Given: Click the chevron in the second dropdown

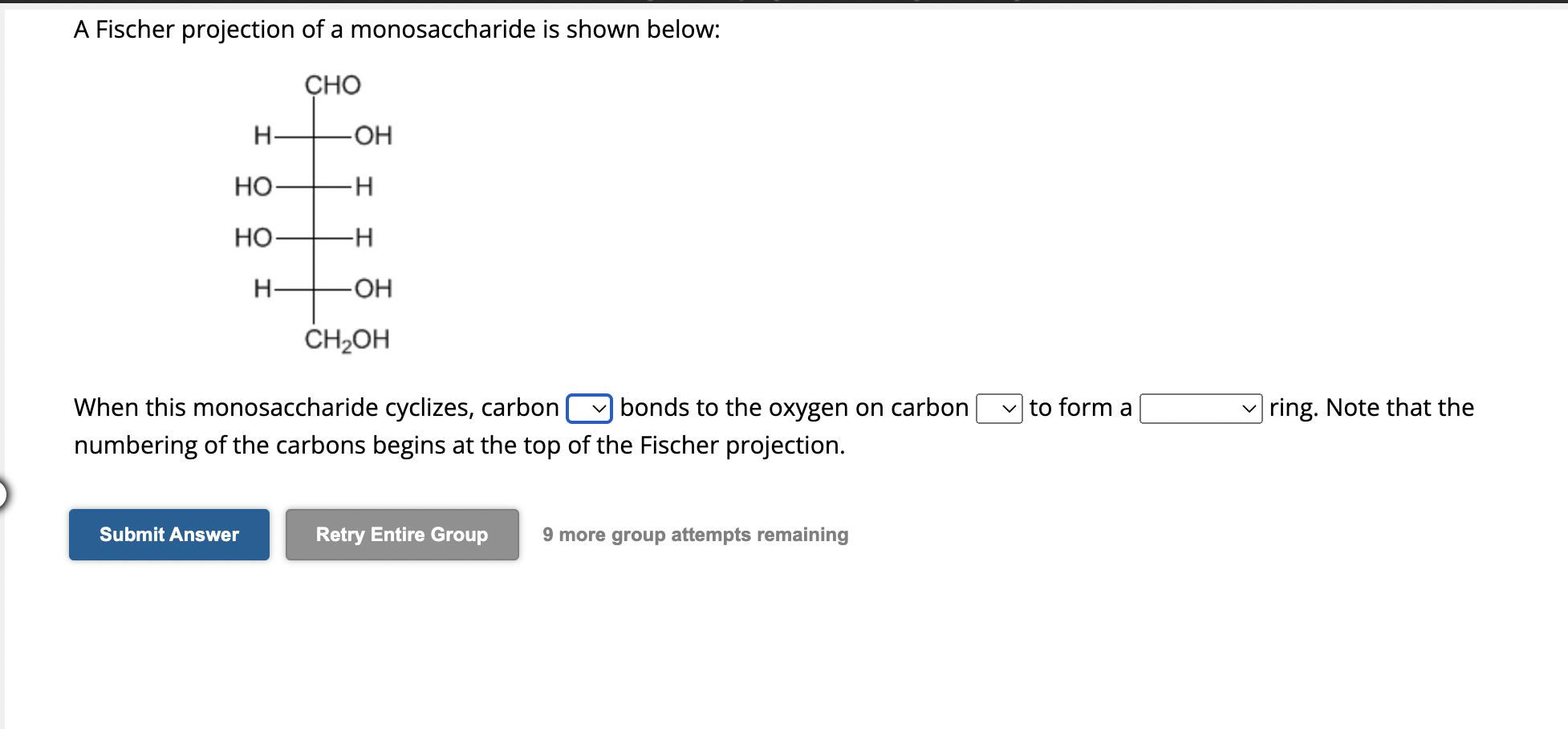Looking at the screenshot, I should pyautogui.click(x=1009, y=409).
